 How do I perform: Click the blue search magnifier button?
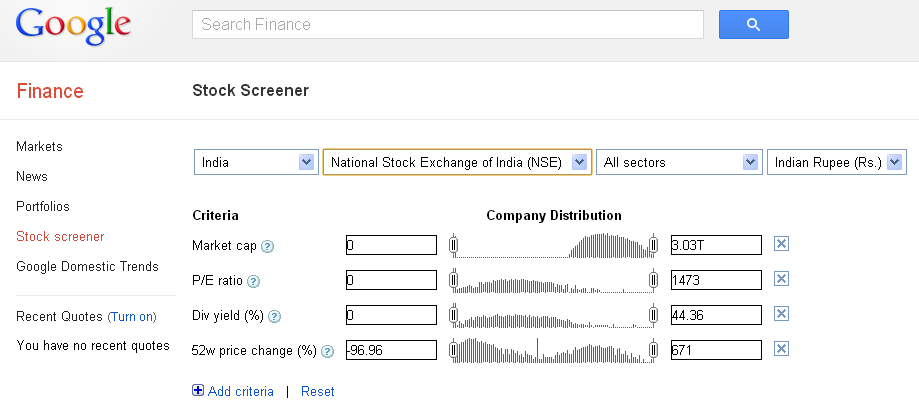click(x=753, y=25)
